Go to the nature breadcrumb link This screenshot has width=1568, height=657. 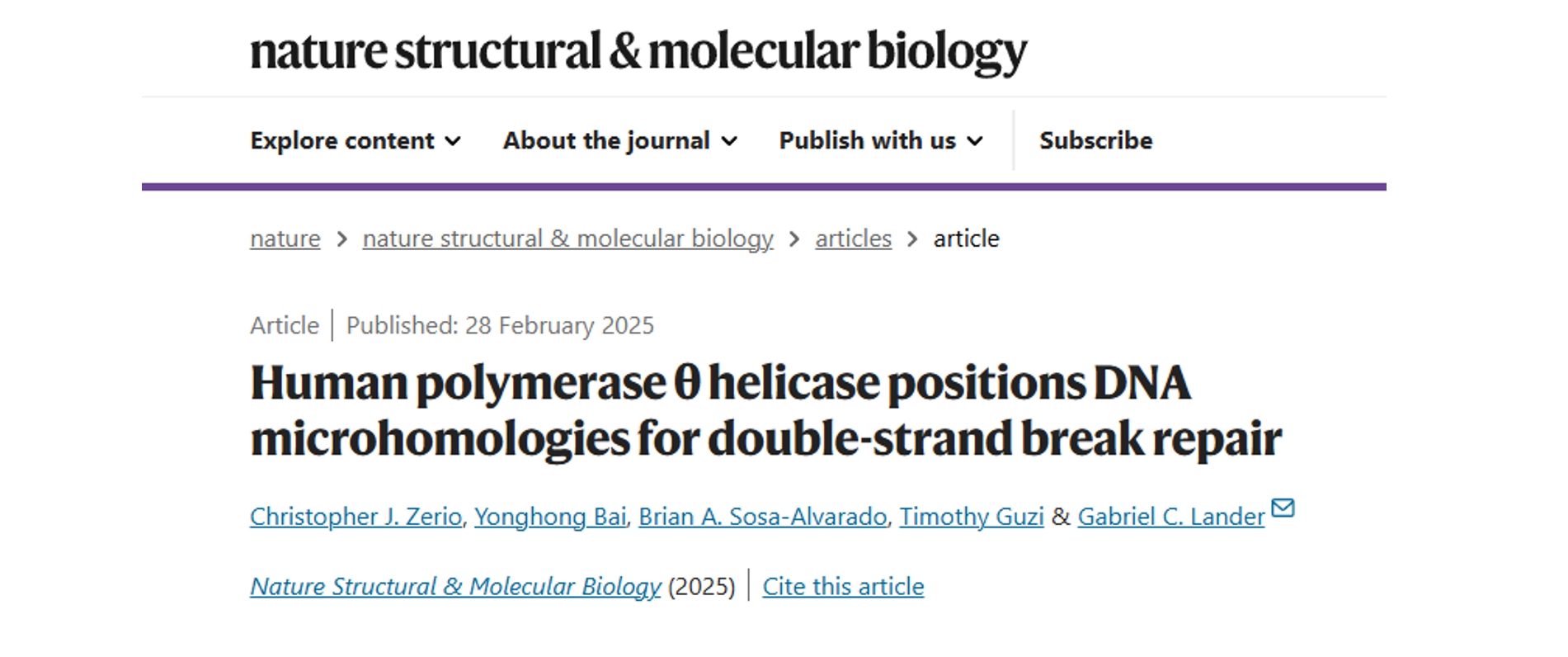coord(285,239)
